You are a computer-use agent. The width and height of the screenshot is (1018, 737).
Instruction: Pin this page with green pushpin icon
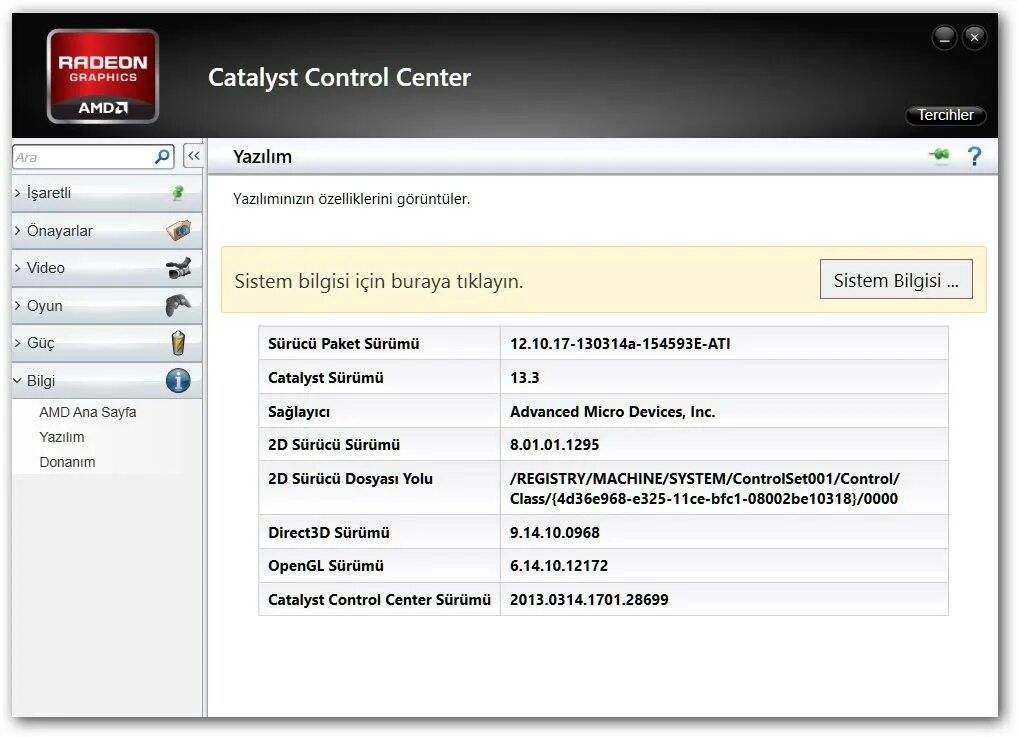939,155
